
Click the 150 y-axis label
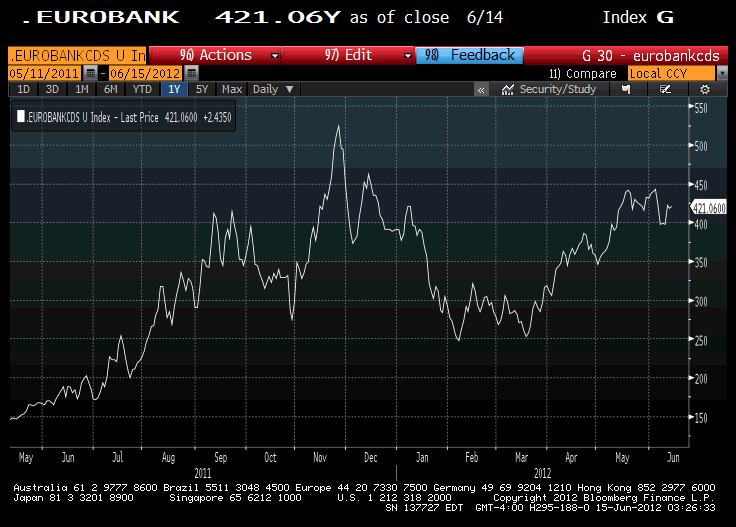(x=701, y=418)
